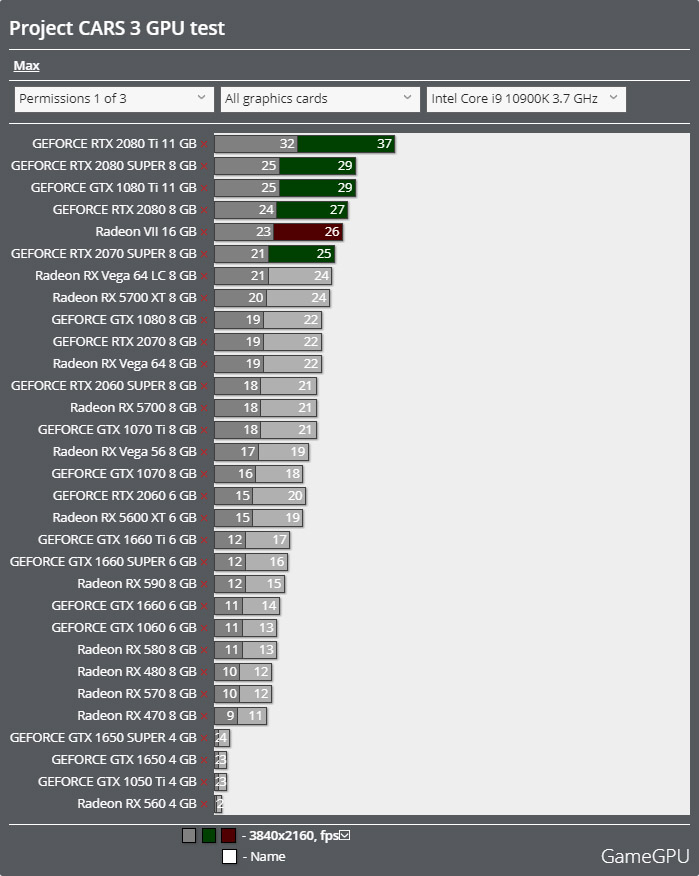
Task: Click red x next to GEFORCE GTX 1080 8 GB
Action: [205, 320]
